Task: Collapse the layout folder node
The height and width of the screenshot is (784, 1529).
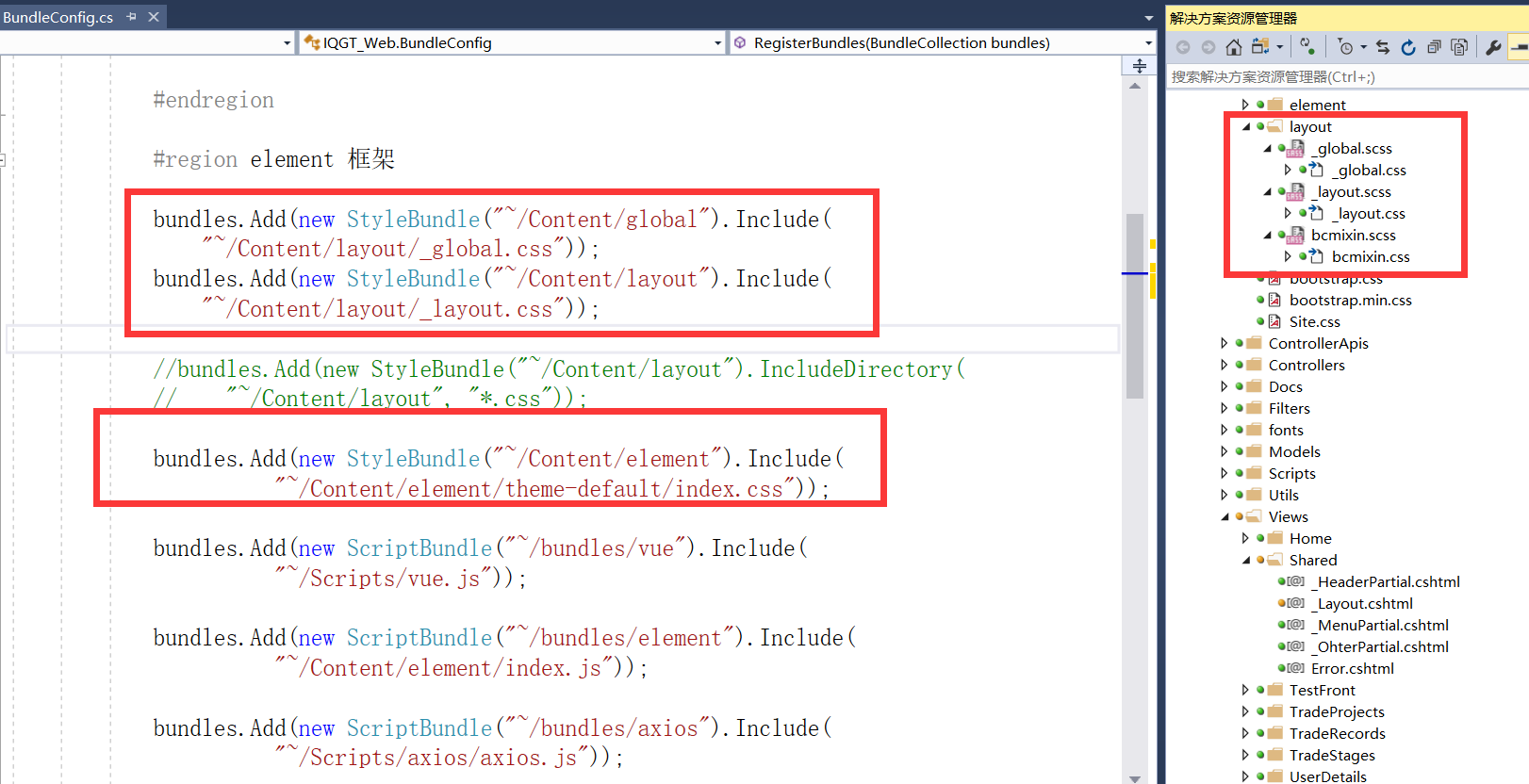Action: click(1245, 126)
